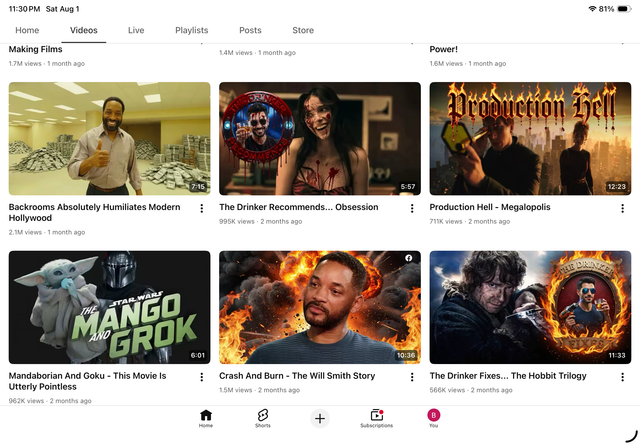Open more options for Crash And Burn video

coord(412,377)
